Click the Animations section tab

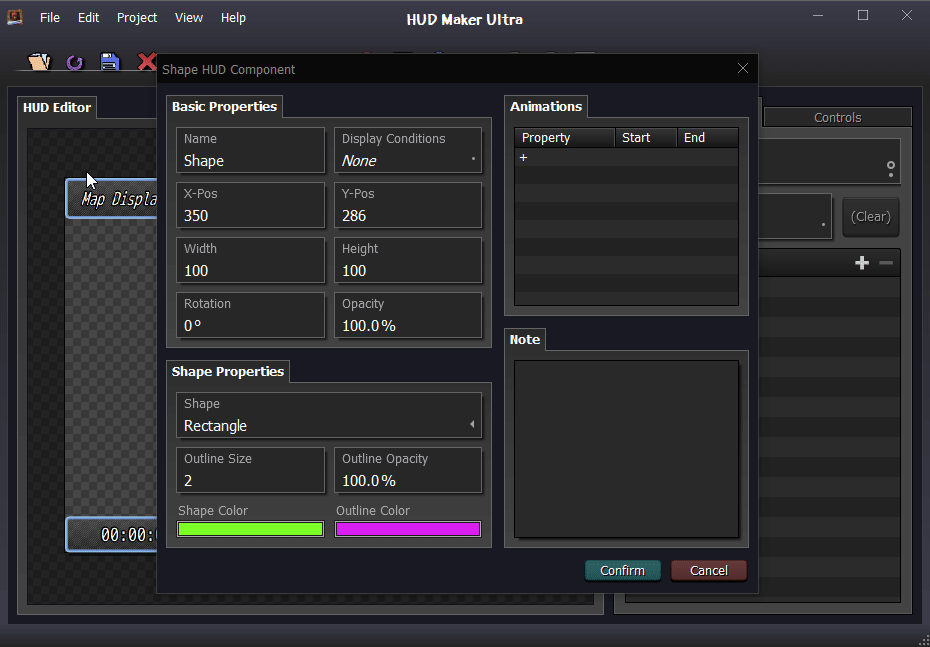coord(546,107)
